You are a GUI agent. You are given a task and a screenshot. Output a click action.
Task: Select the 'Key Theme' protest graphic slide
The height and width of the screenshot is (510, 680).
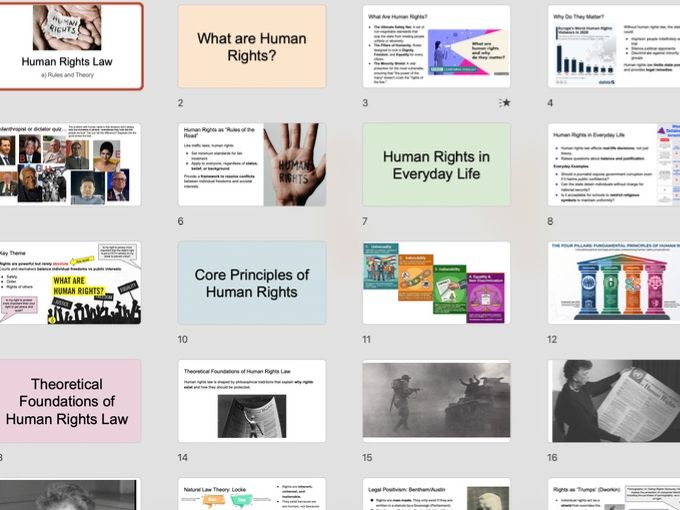pyautogui.click(x=70, y=283)
